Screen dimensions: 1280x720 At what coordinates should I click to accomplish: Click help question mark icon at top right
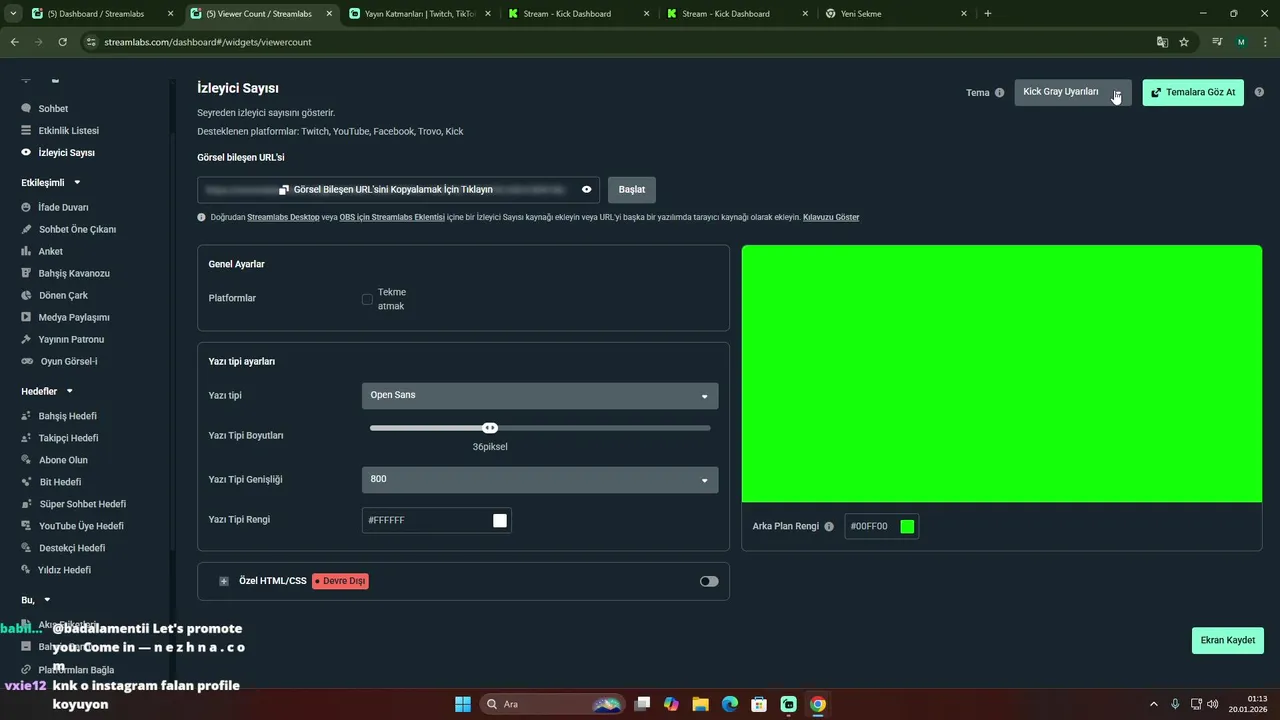[x=1259, y=92]
